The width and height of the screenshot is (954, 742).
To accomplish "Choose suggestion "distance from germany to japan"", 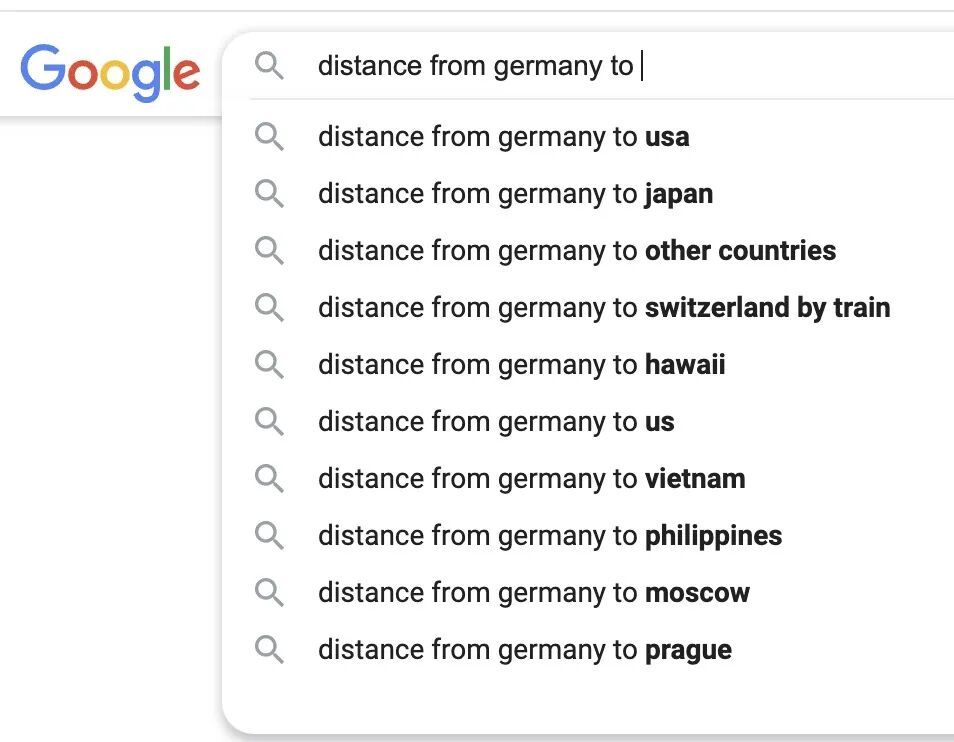I will coord(515,193).
